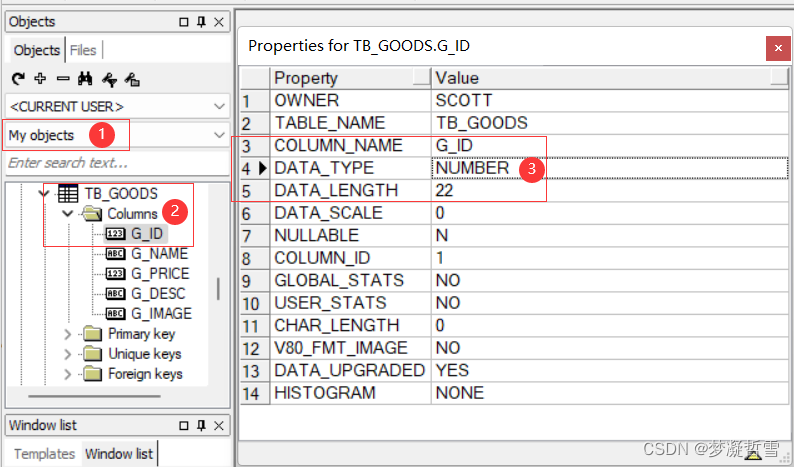This screenshot has width=794, height=467.
Task: Pin the Window list panel
Action: click(x=202, y=425)
